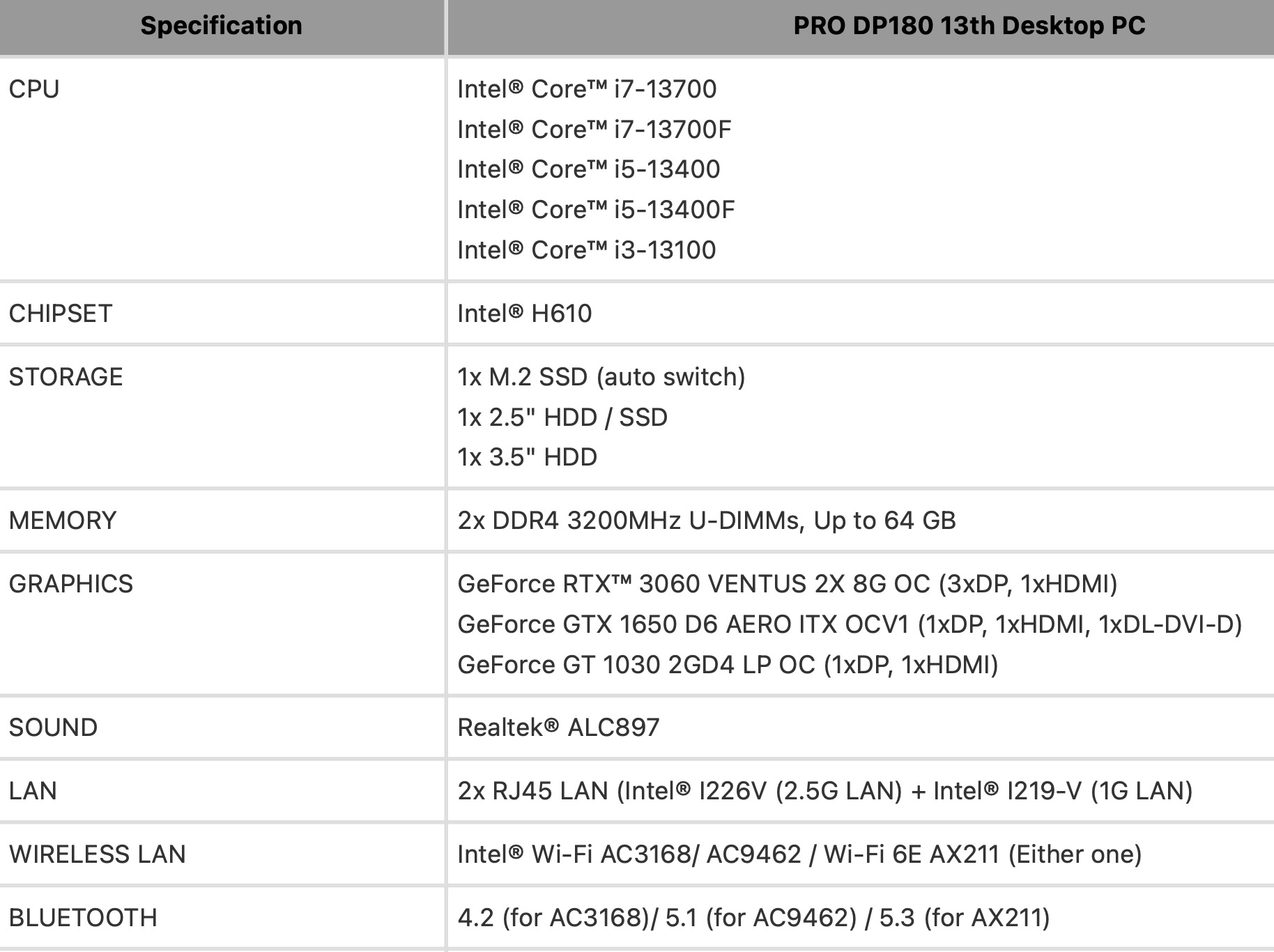Click the 1x 3.5" HDD storage line
The width and height of the screenshot is (1274, 952).
pos(527,457)
